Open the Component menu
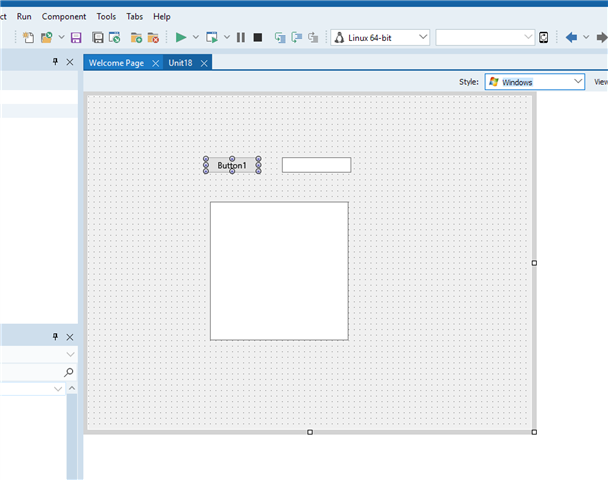The width and height of the screenshot is (608, 480). pos(64,17)
